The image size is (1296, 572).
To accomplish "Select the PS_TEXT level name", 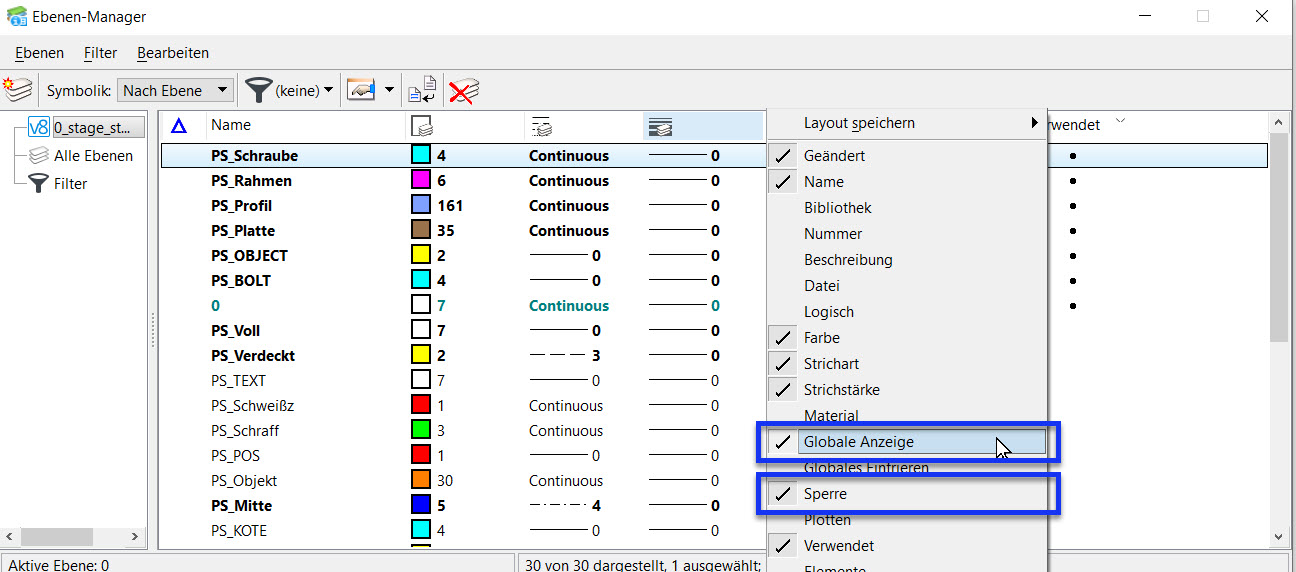I will click(x=238, y=381).
